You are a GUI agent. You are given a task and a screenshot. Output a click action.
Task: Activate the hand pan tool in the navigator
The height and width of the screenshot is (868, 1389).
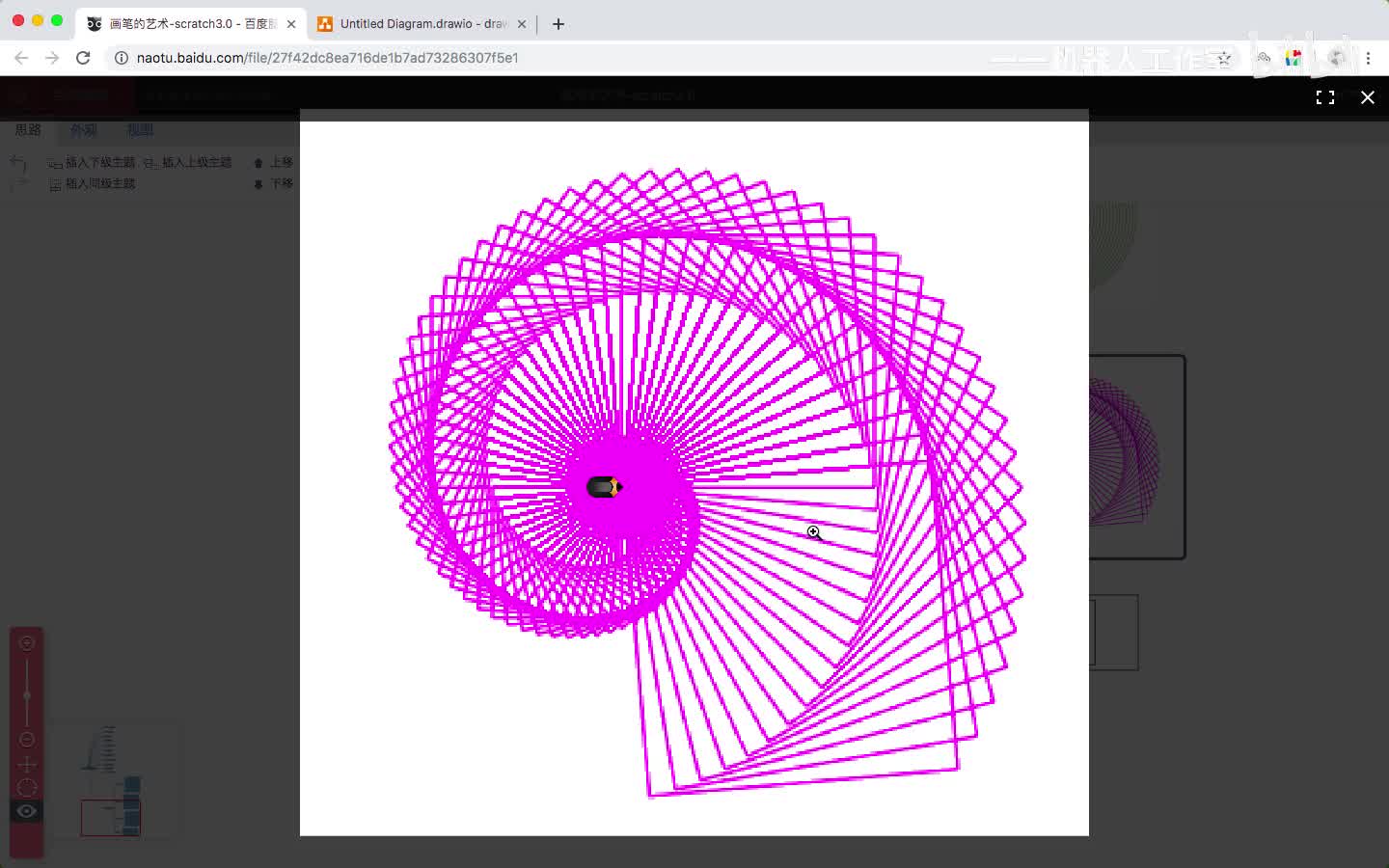coord(27,765)
